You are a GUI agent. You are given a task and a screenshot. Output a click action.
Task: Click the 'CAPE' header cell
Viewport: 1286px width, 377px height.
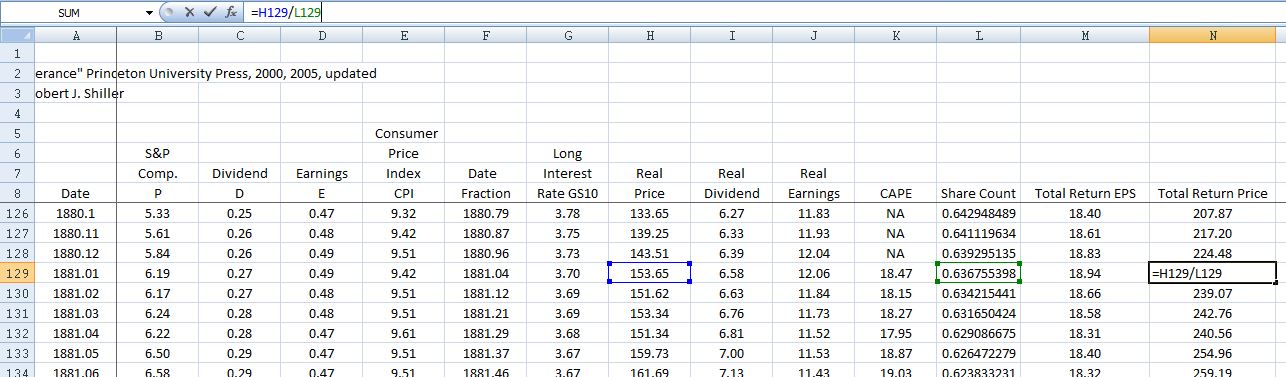click(x=896, y=193)
